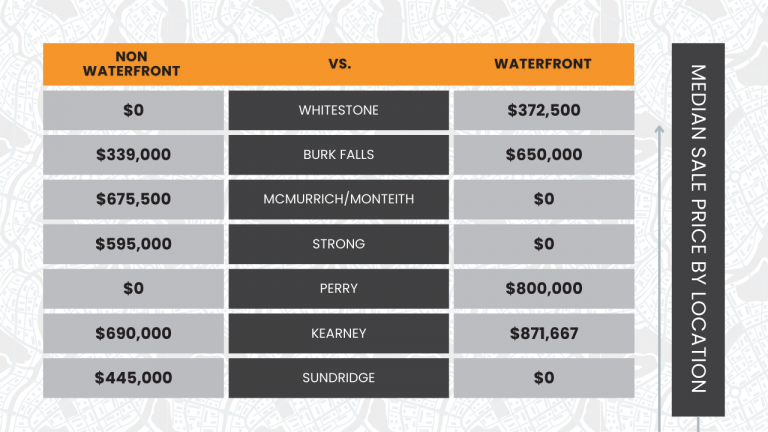Click the PERRY location label
The height and width of the screenshot is (432, 768).
338,288
